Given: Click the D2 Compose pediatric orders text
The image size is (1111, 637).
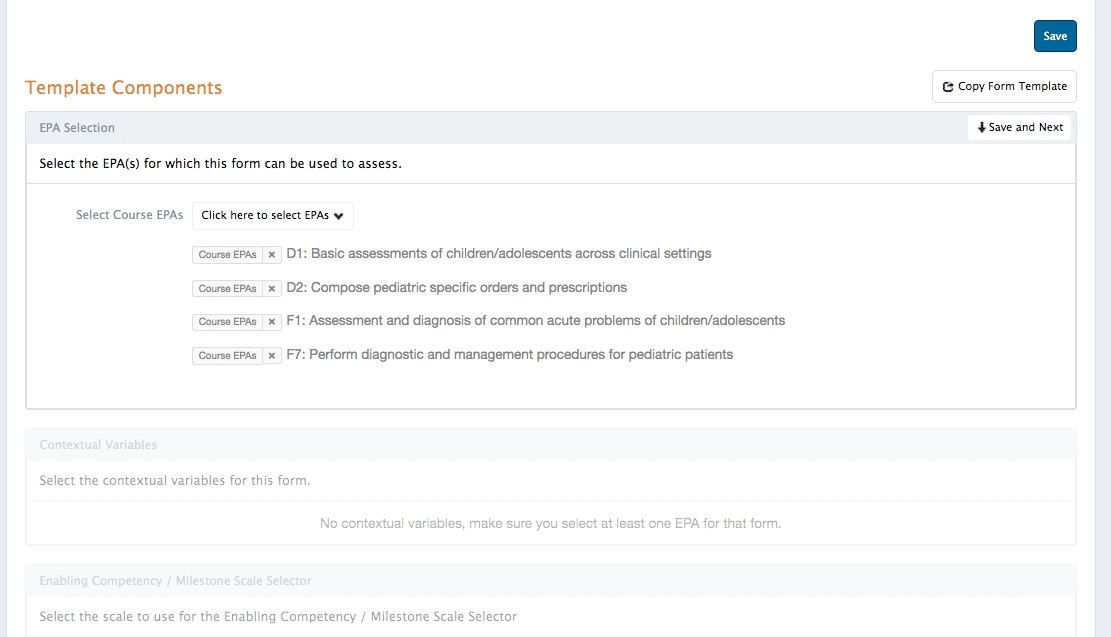Looking at the screenshot, I should point(457,288).
